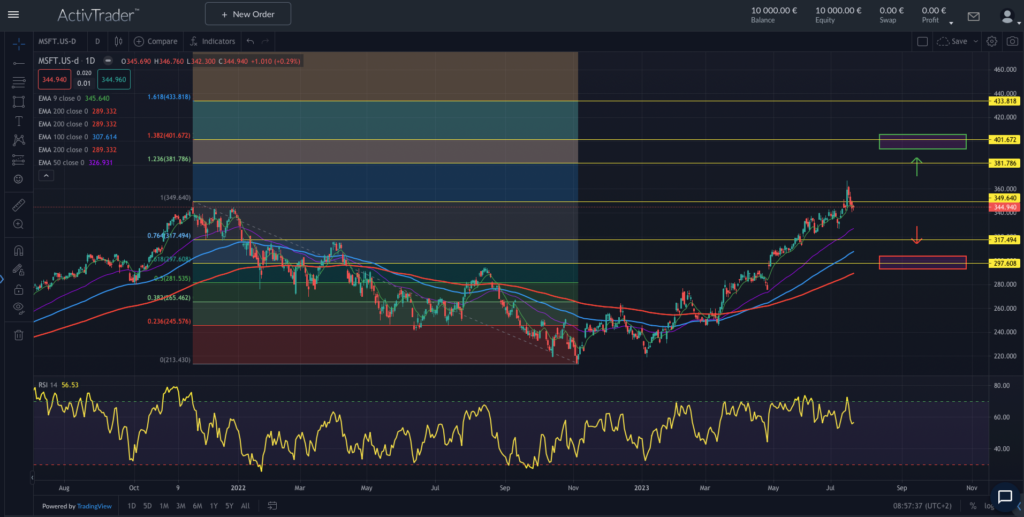Toggle lock all drawing tools
The width and height of the screenshot is (1024, 517).
[19, 289]
